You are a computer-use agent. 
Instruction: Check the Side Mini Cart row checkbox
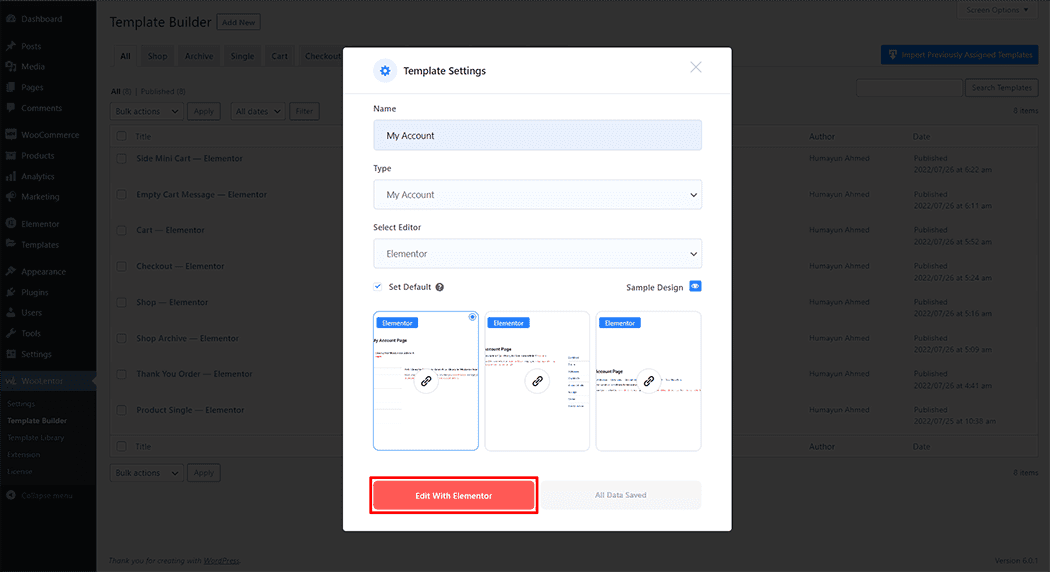121,159
